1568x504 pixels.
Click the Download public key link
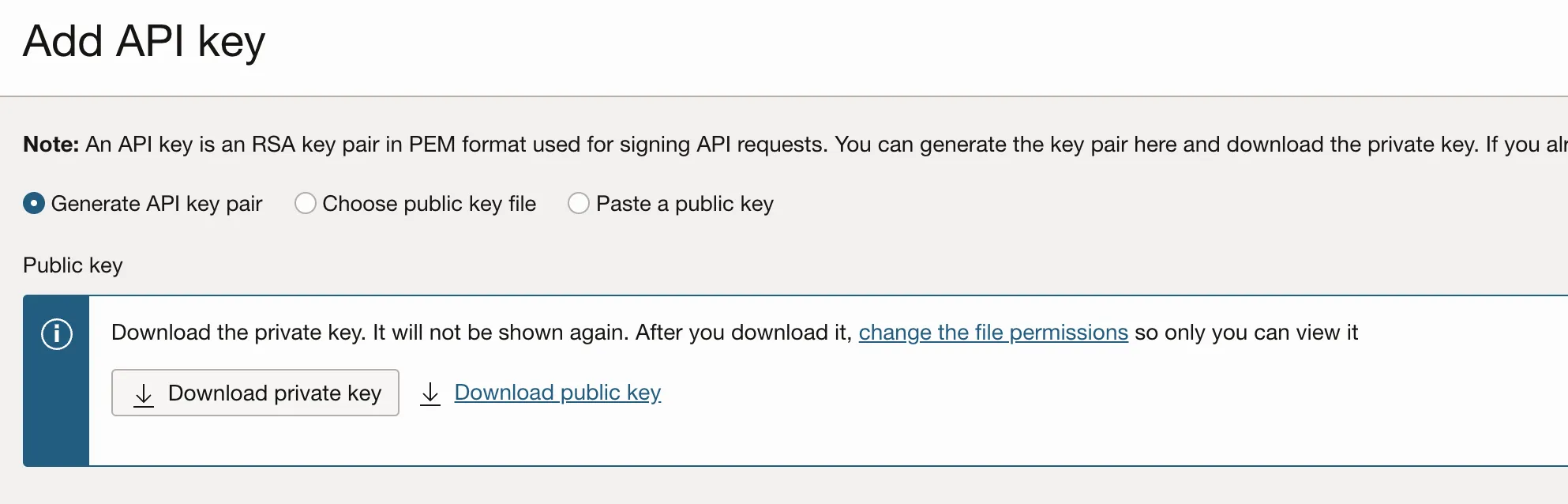[x=557, y=393]
